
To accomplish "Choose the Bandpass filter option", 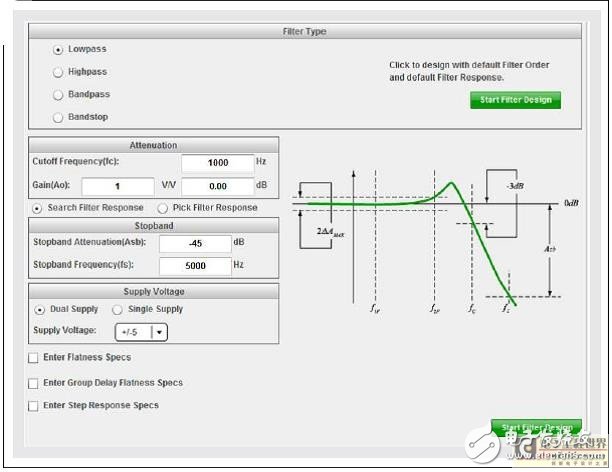I will [58, 95].
